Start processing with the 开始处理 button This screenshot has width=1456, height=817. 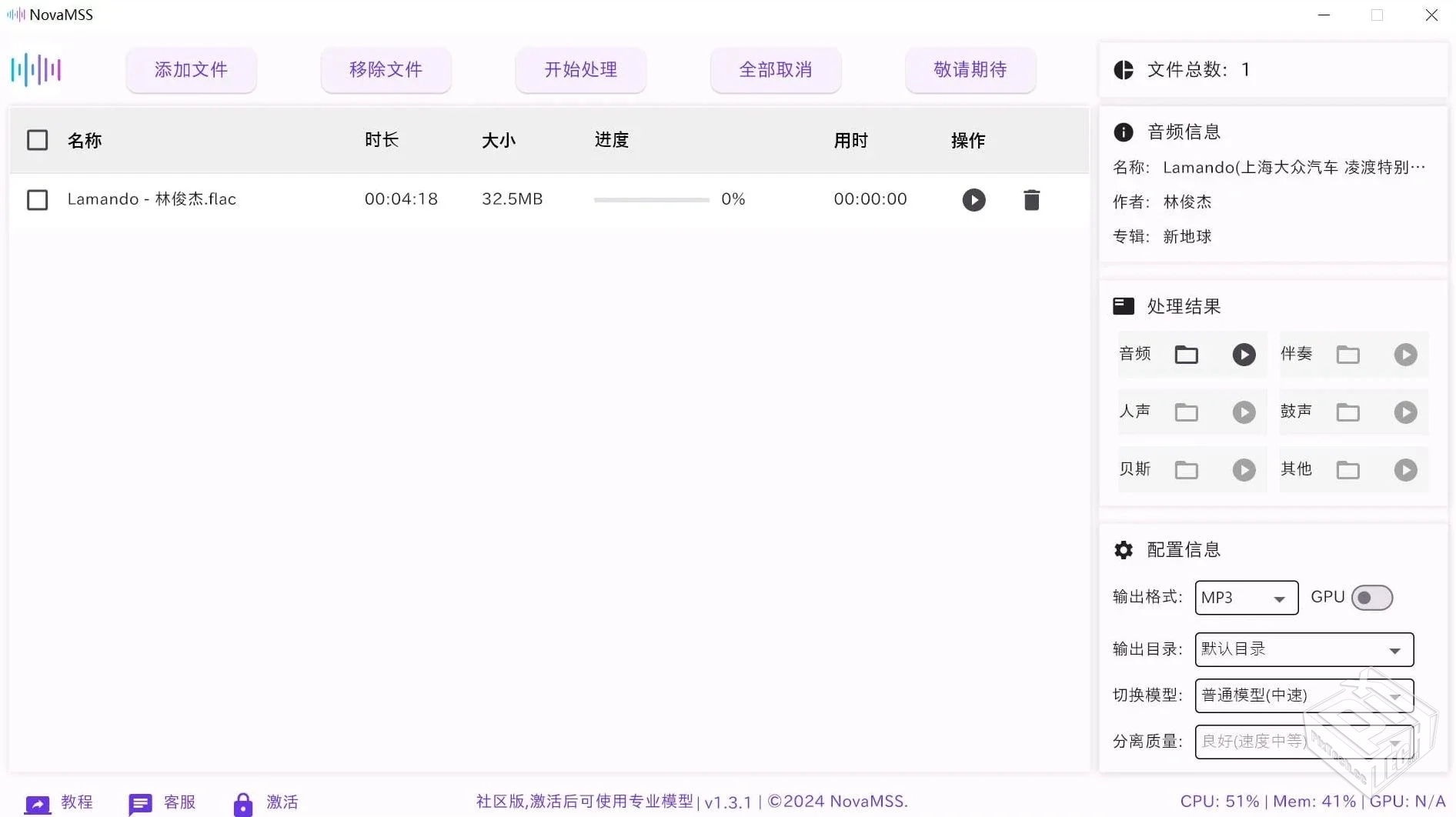click(580, 69)
